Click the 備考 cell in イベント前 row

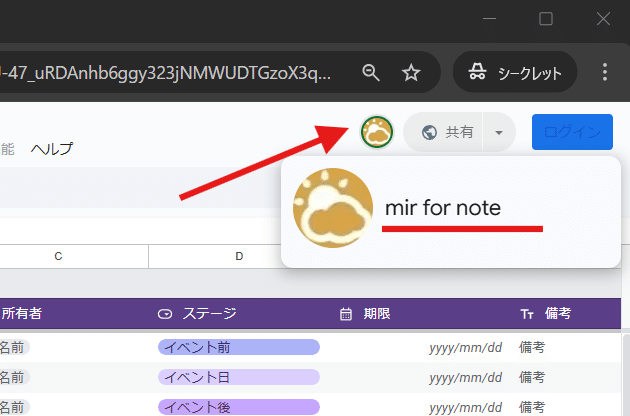[532, 347]
